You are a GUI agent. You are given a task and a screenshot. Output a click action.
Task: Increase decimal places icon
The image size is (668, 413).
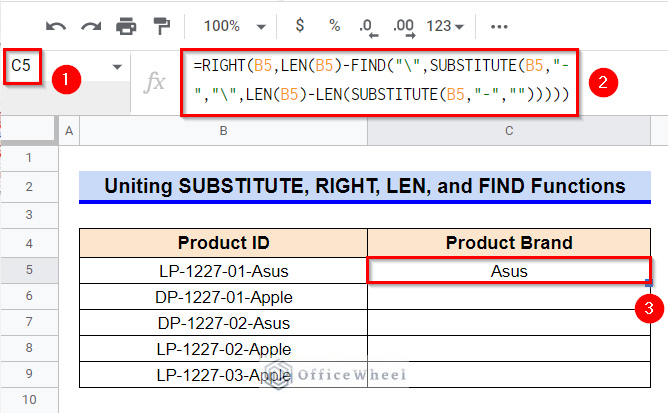404,28
